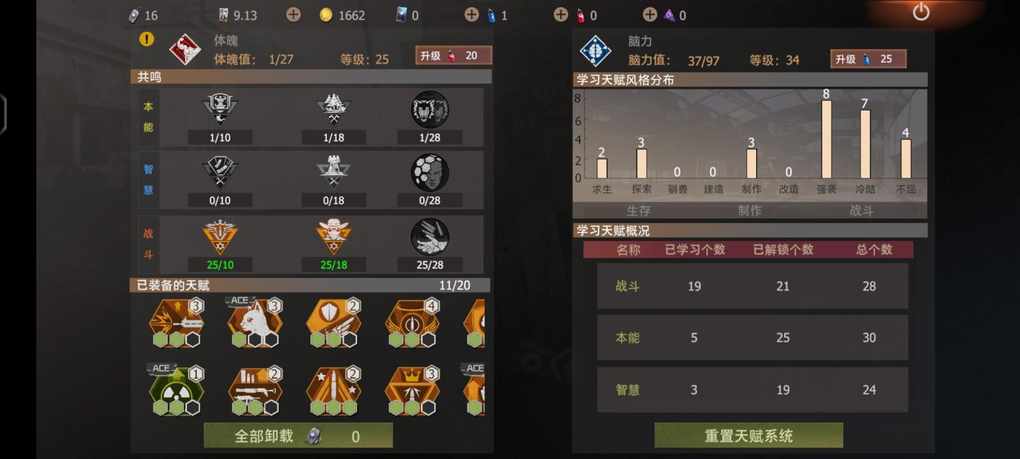Click the tallest bar valued 8 in chart
This screenshot has height=459, width=1020.
tap(826, 139)
